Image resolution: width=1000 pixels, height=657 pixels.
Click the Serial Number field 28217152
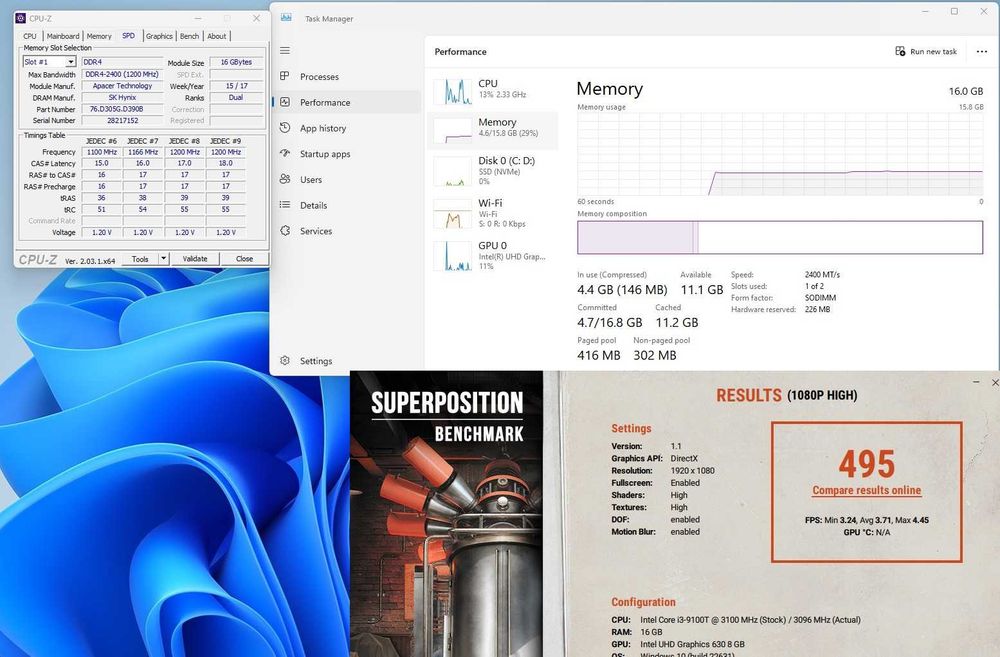[122, 121]
